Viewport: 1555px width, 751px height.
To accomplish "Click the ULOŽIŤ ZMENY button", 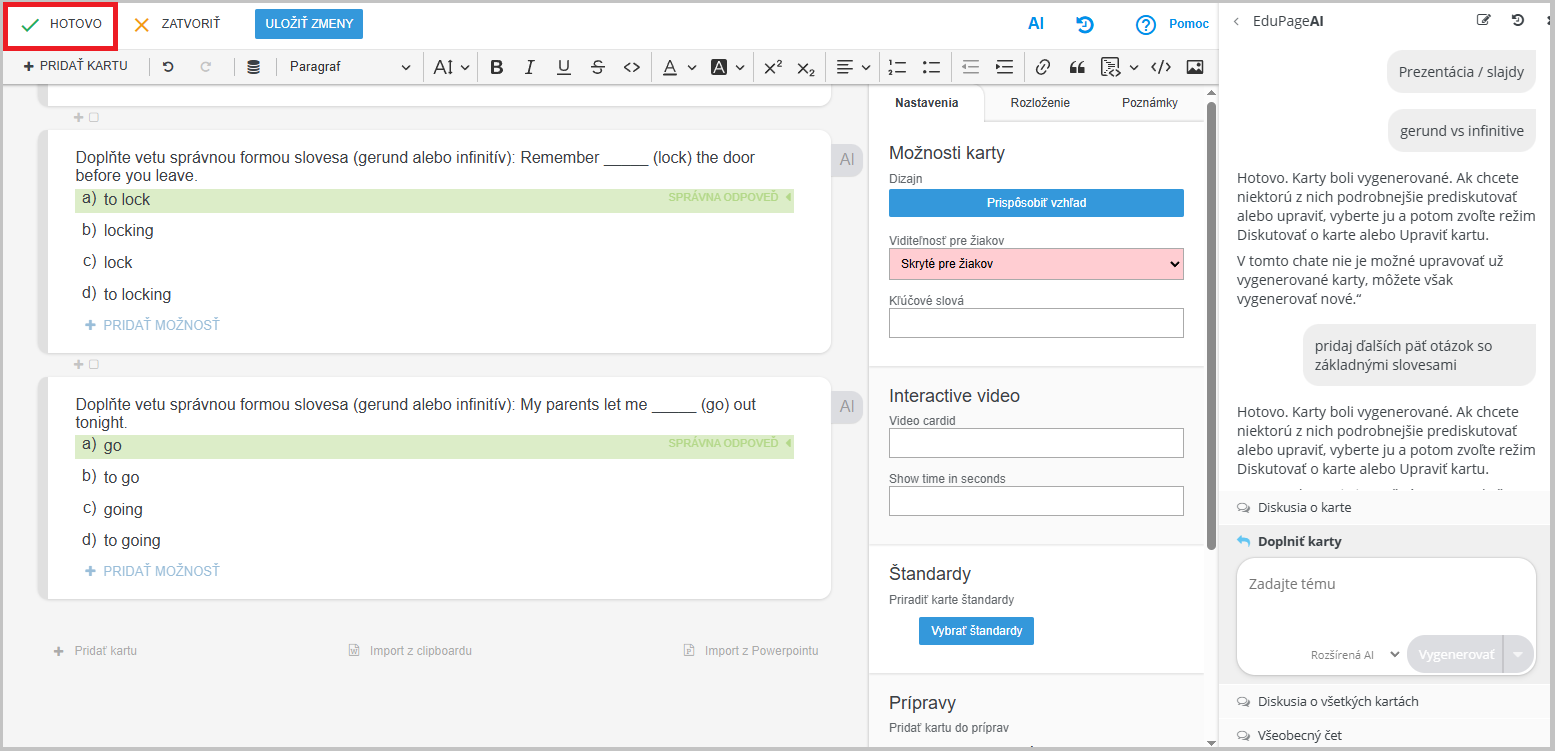I will [x=309, y=24].
